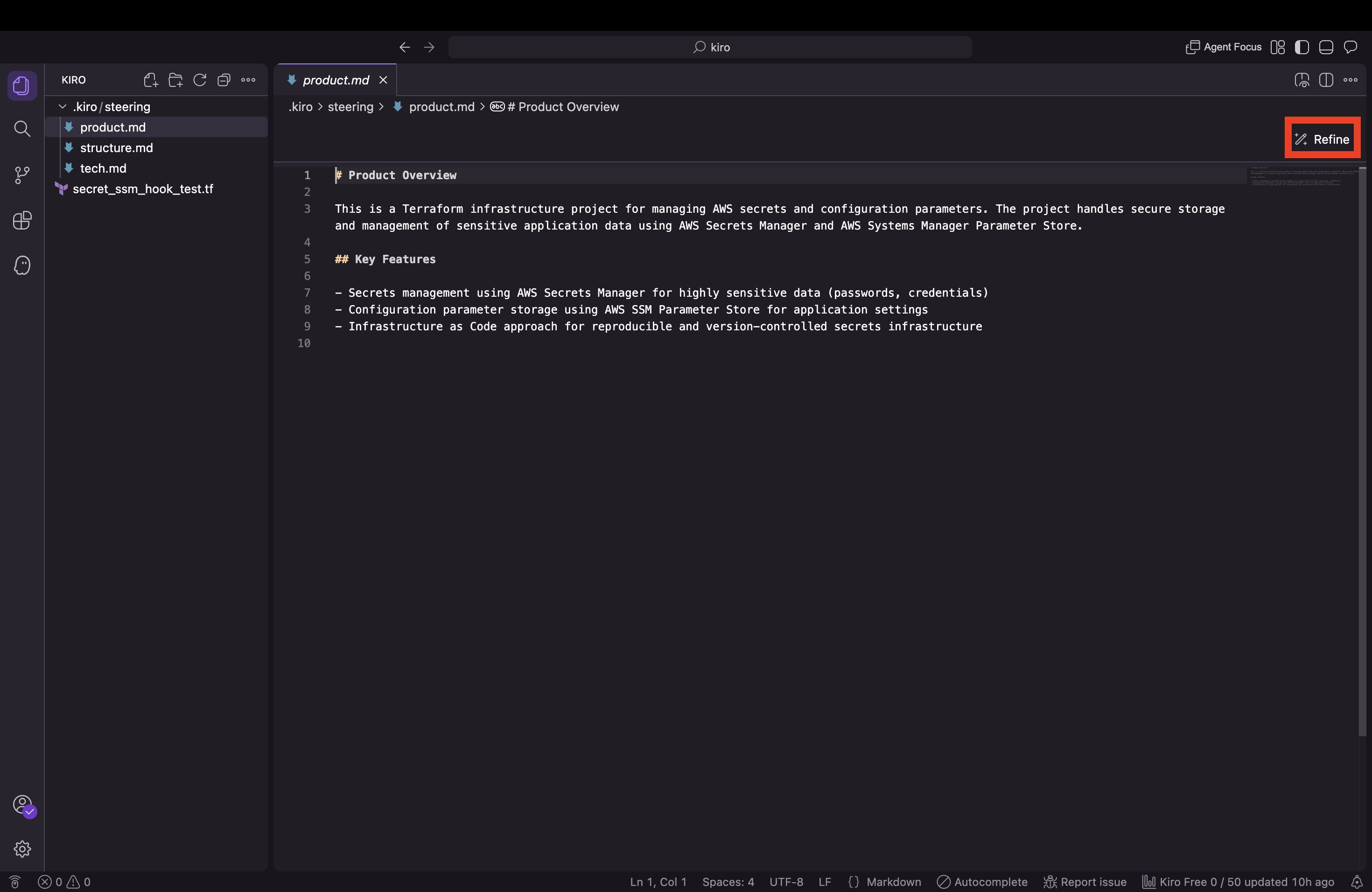Open editor More Actions menu
1372x892 pixels.
pyautogui.click(x=1350, y=80)
